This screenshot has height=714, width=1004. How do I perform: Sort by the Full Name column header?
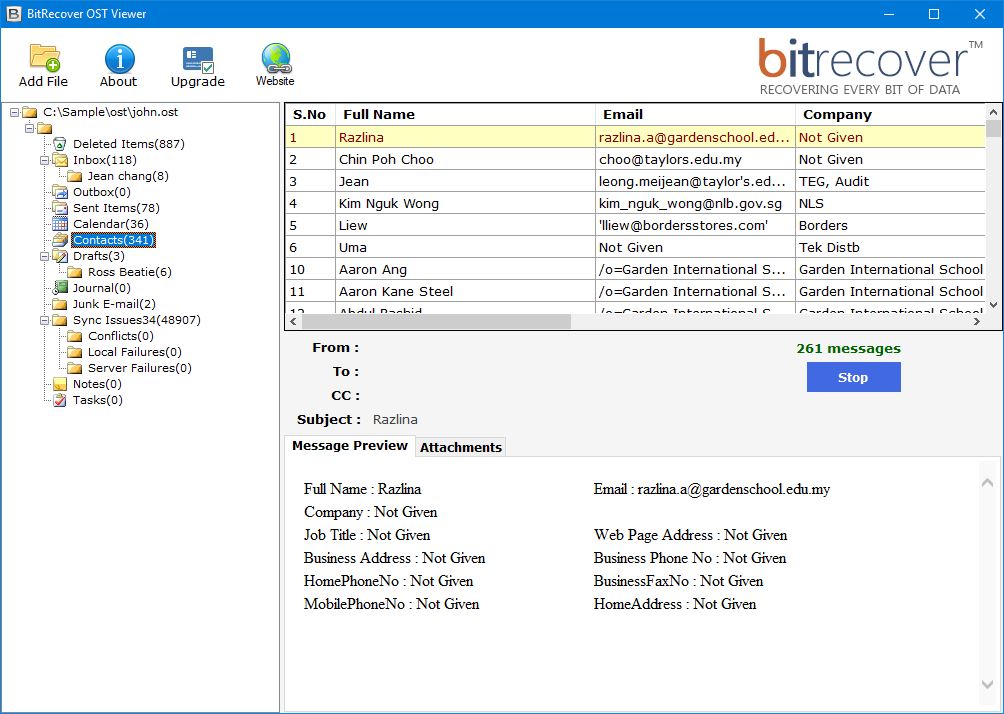[x=466, y=115]
